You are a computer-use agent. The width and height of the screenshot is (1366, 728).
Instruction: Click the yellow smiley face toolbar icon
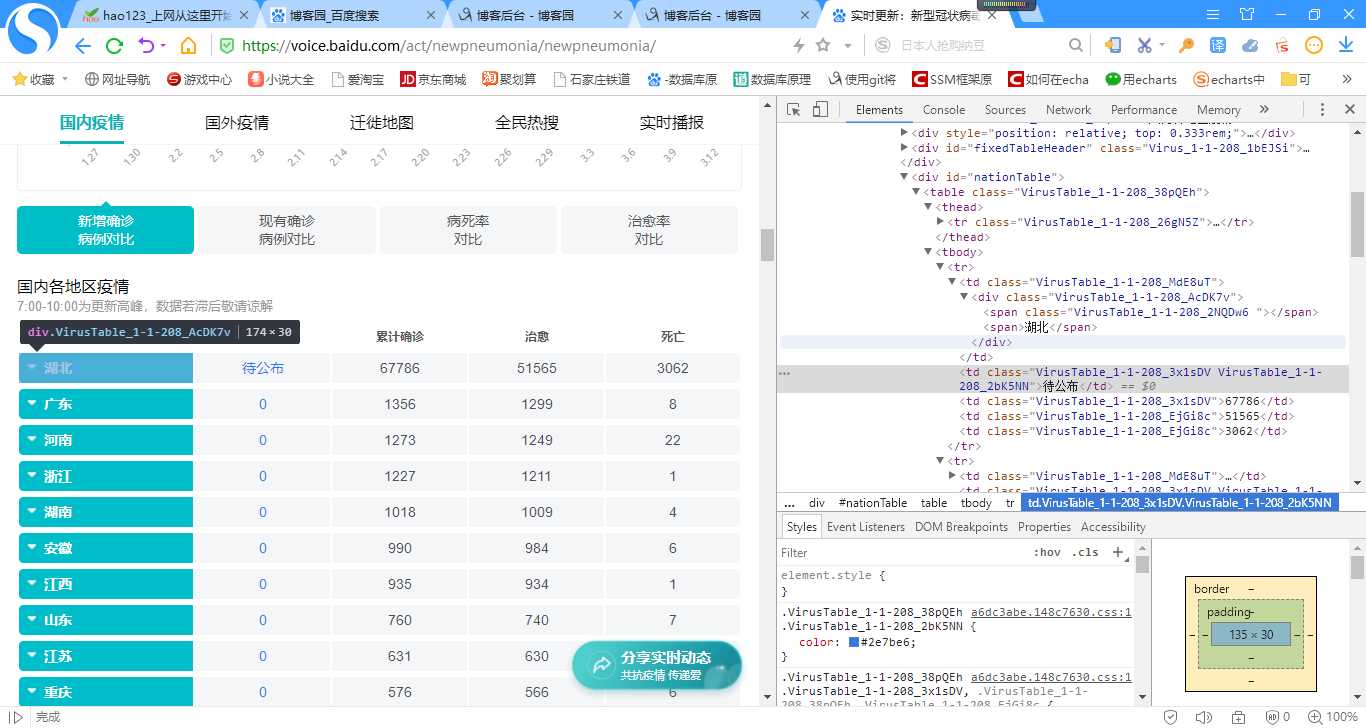pos(1314,45)
